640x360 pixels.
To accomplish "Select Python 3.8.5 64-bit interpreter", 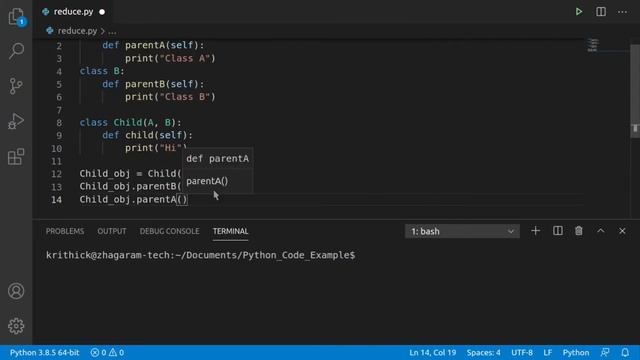I will [x=44, y=352].
